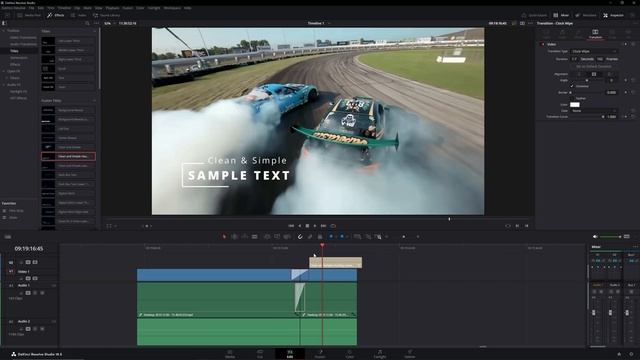This screenshot has width=640, height=360.
Task: Open the border Style dropdown
Action: click(594, 111)
